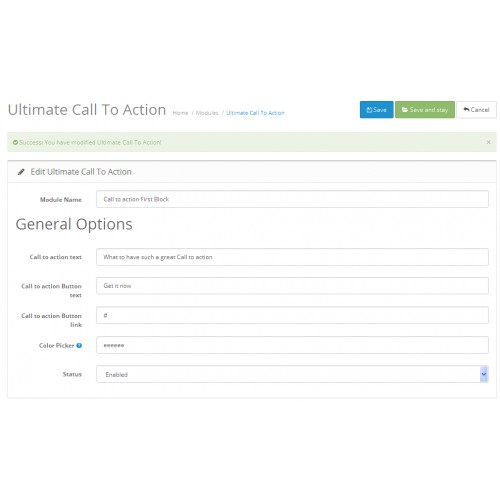The image size is (500, 500).
Task: Click the pencil icon beside Edit heading
Action: pos(21,172)
